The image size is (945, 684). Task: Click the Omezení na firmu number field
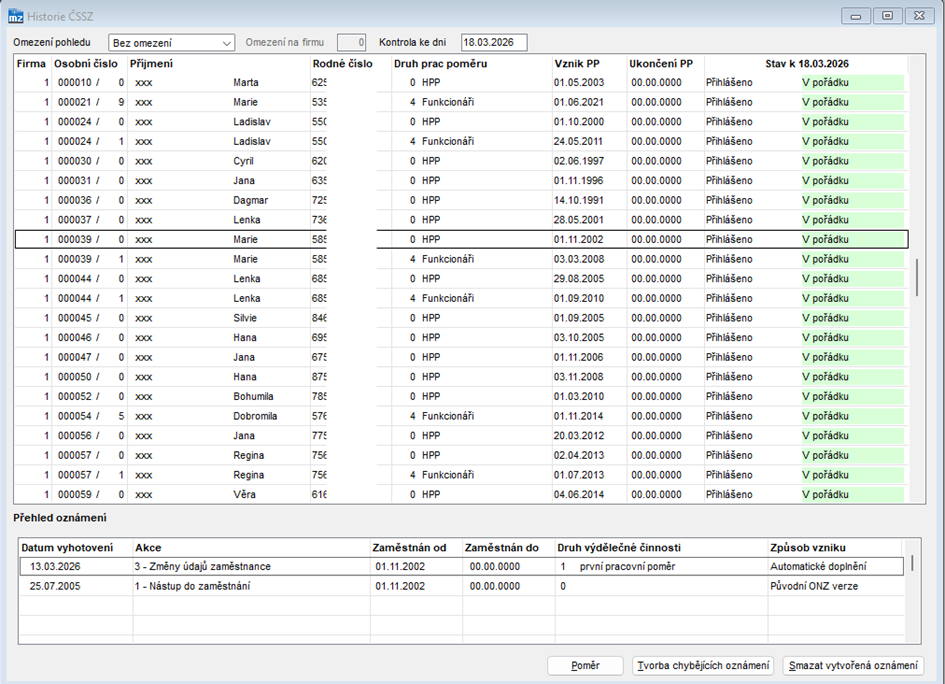point(351,42)
